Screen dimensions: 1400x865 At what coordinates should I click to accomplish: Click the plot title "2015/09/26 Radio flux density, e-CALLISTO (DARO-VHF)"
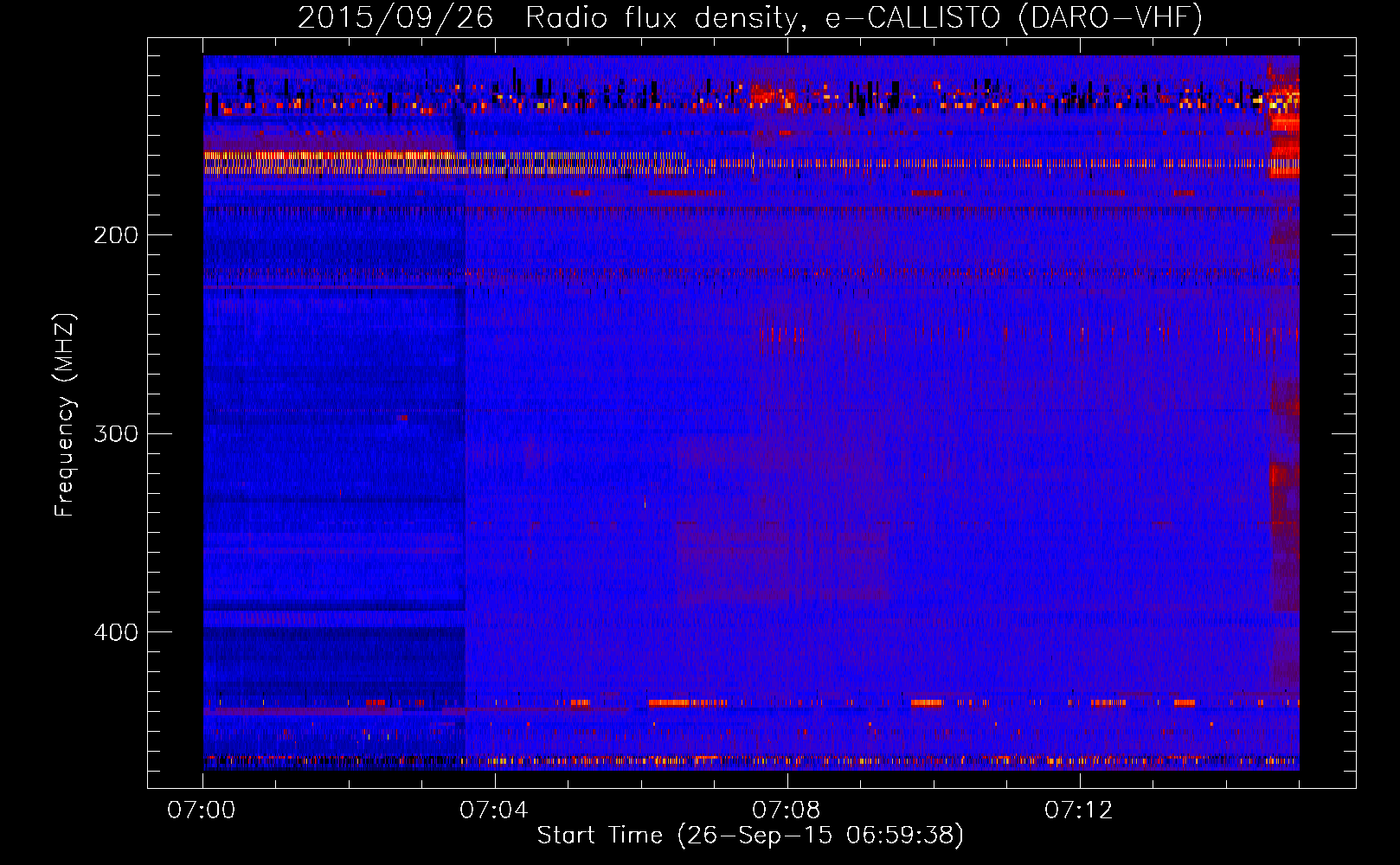pyautogui.click(x=750, y=17)
